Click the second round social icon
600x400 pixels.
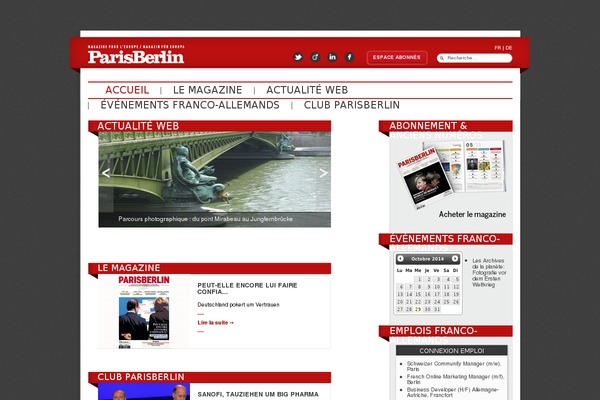point(315,57)
